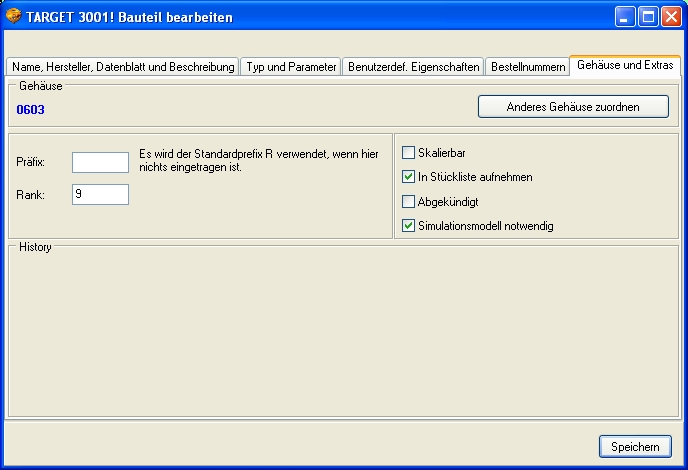Click the TARGET 3001! title bar icon

[14, 17]
